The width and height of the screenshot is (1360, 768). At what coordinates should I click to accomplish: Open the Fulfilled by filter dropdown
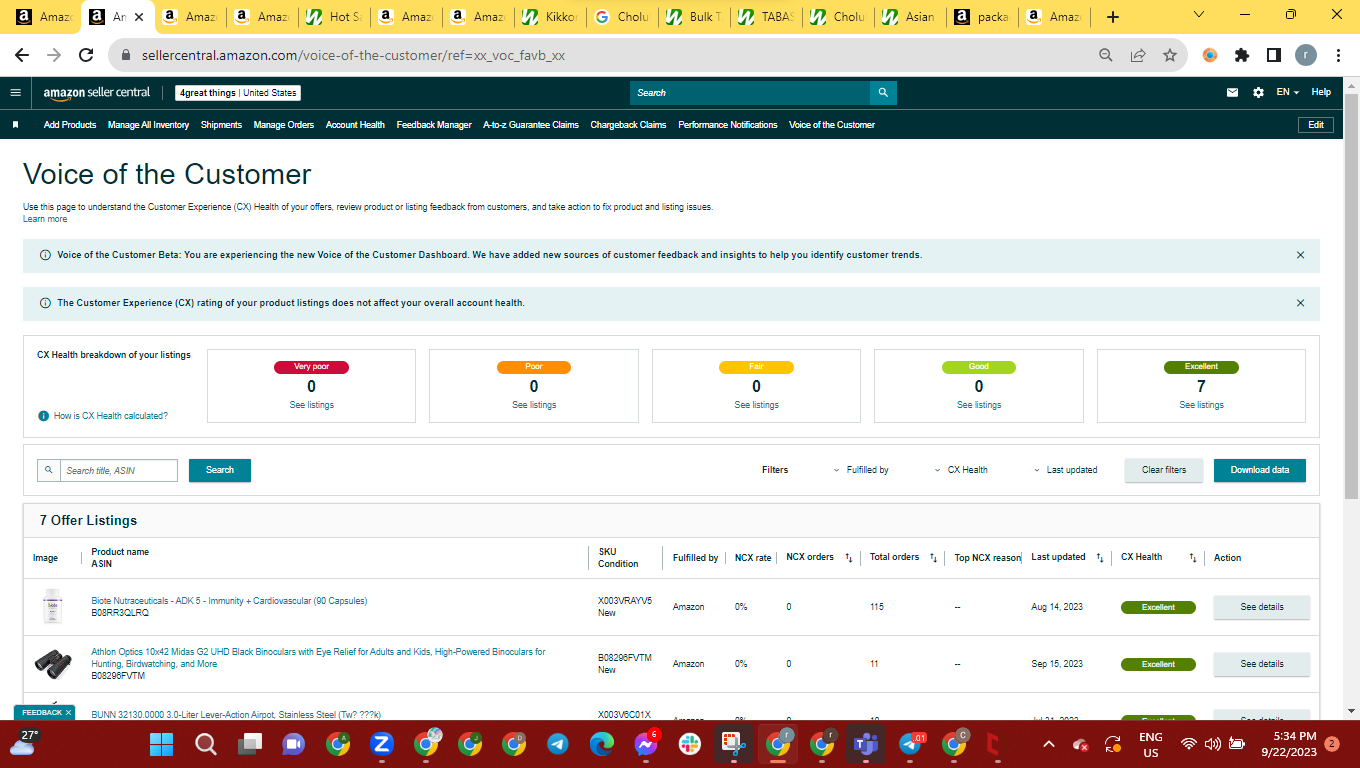pos(861,470)
